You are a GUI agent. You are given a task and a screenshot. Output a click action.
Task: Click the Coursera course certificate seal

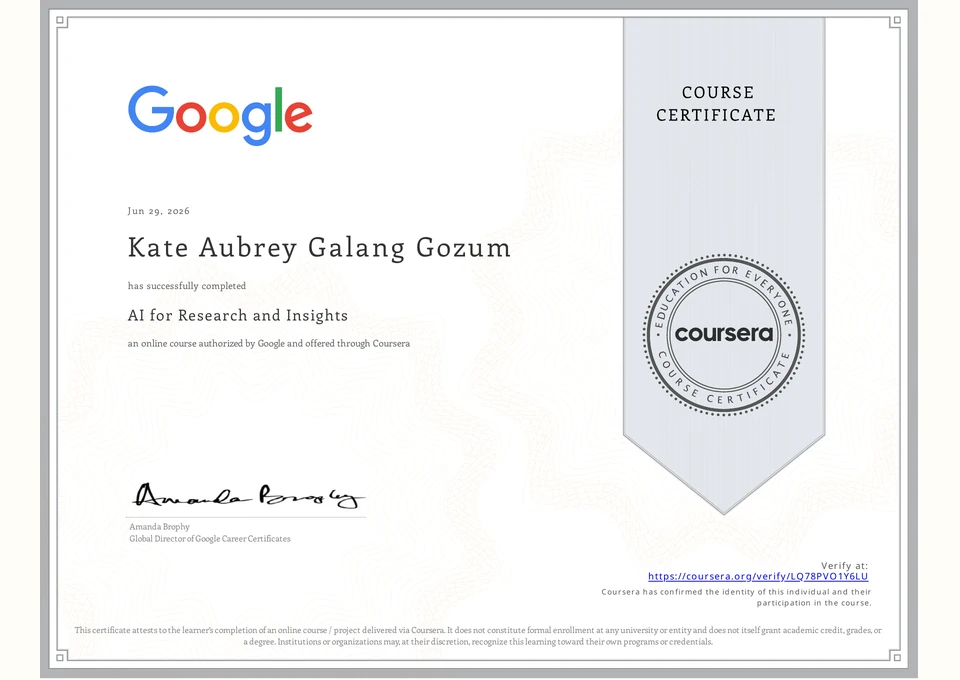coord(724,335)
